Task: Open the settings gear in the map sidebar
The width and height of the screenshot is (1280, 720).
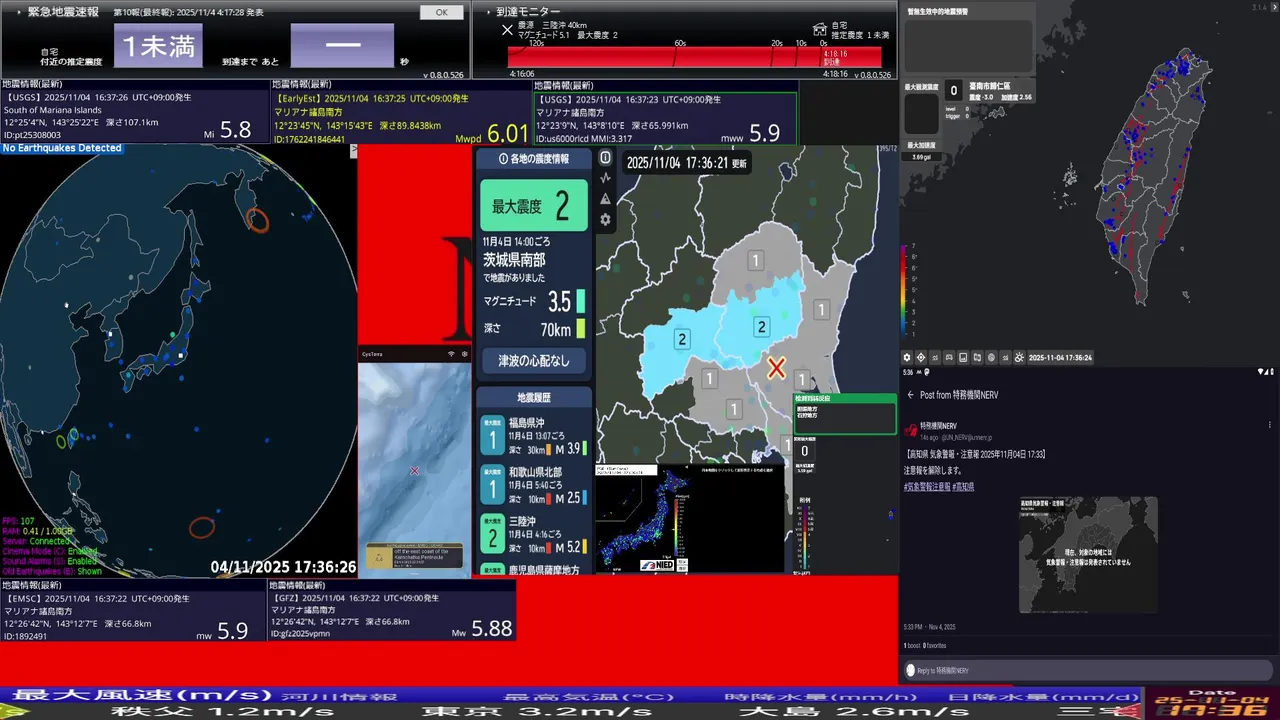Action: pos(605,220)
